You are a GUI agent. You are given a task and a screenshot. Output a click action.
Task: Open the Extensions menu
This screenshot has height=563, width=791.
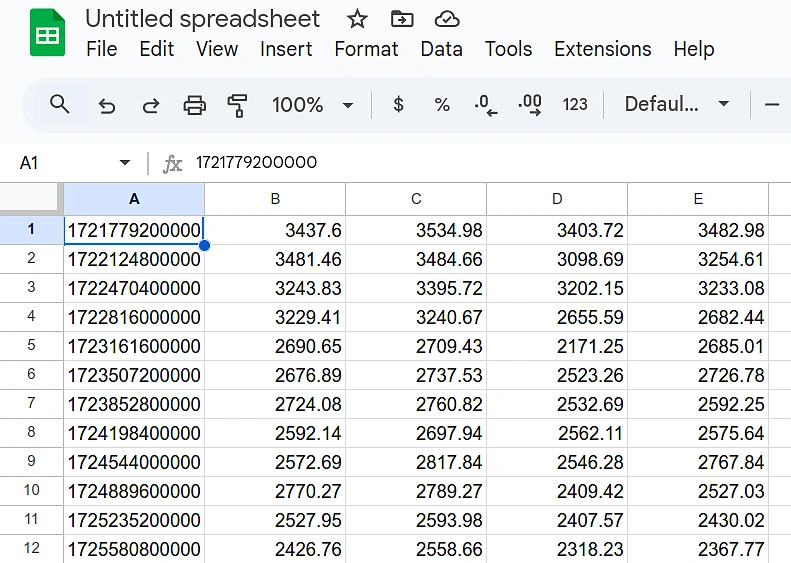coord(602,49)
